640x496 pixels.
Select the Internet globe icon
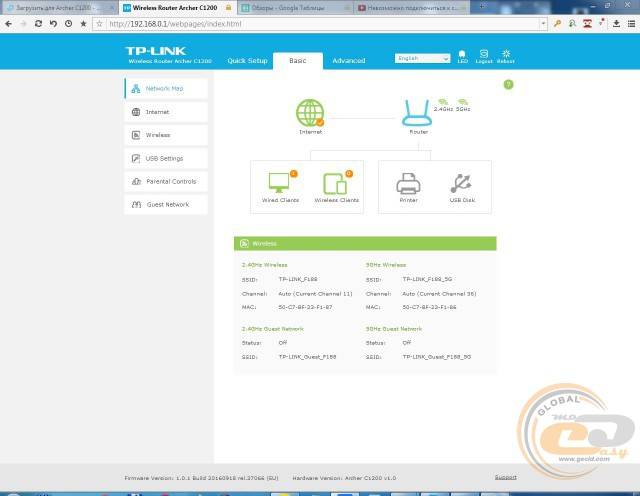pos(310,113)
